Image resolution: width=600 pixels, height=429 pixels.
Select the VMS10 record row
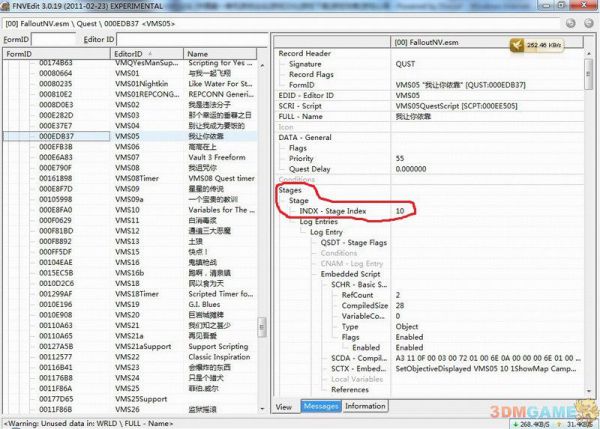click(130, 210)
